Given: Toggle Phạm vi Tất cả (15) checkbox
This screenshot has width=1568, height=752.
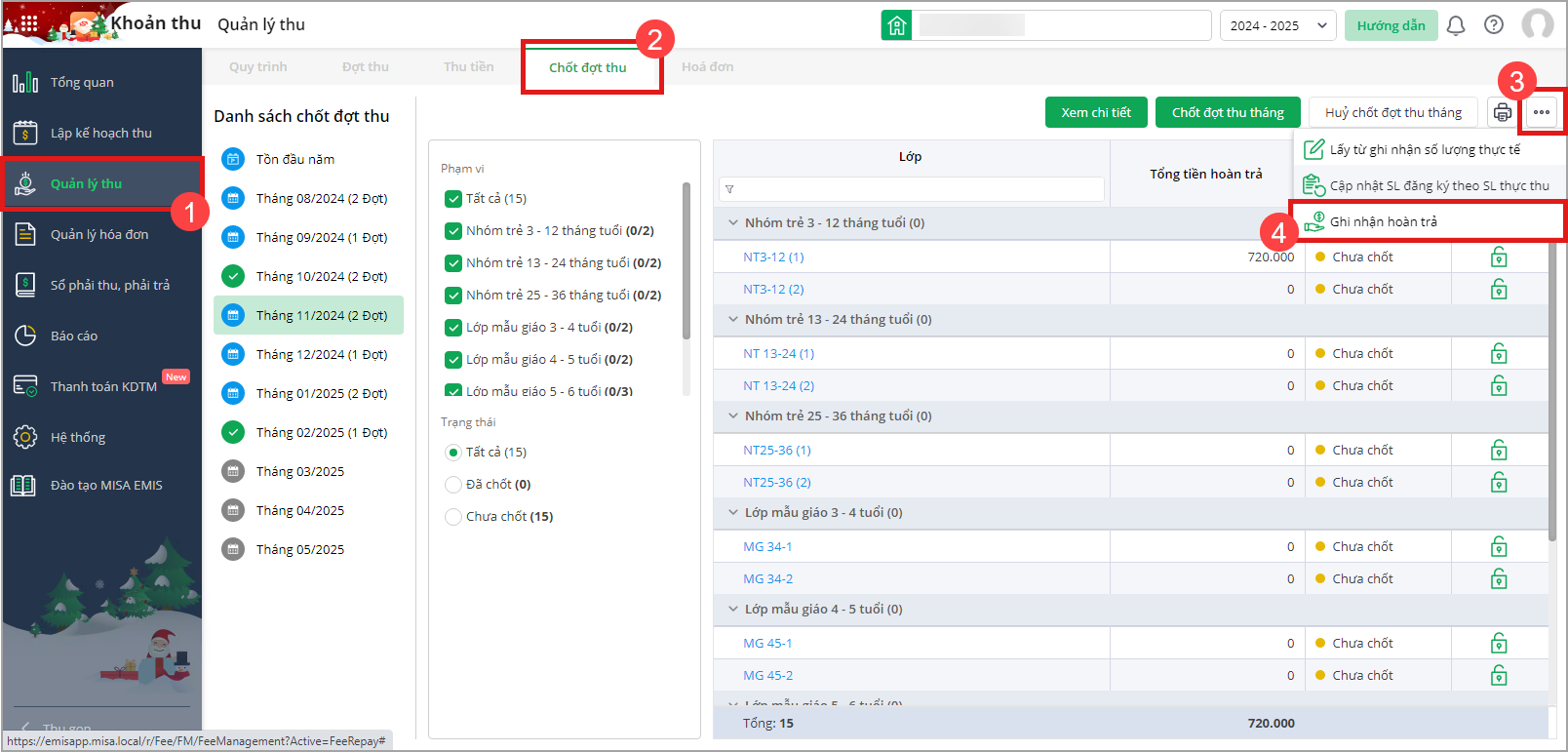Looking at the screenshot, I should click(x=453, y=199).
